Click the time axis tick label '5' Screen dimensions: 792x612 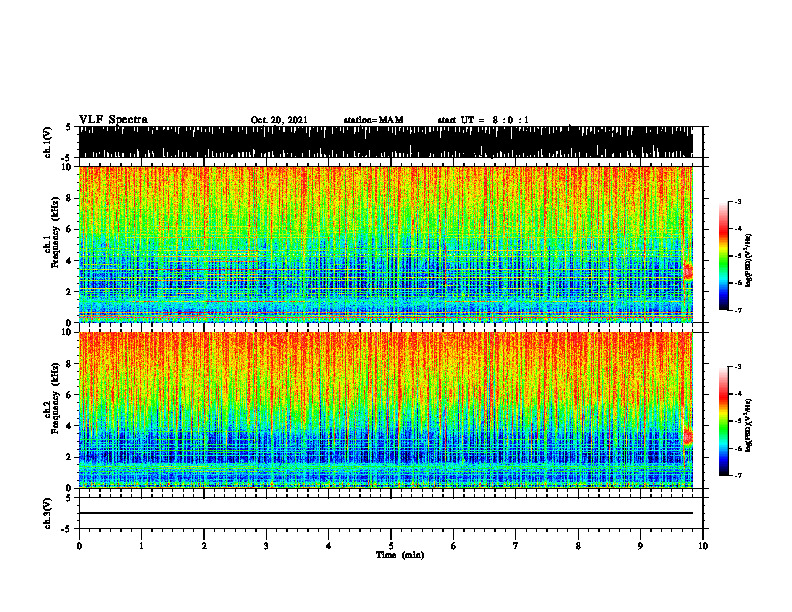(391, 546)
